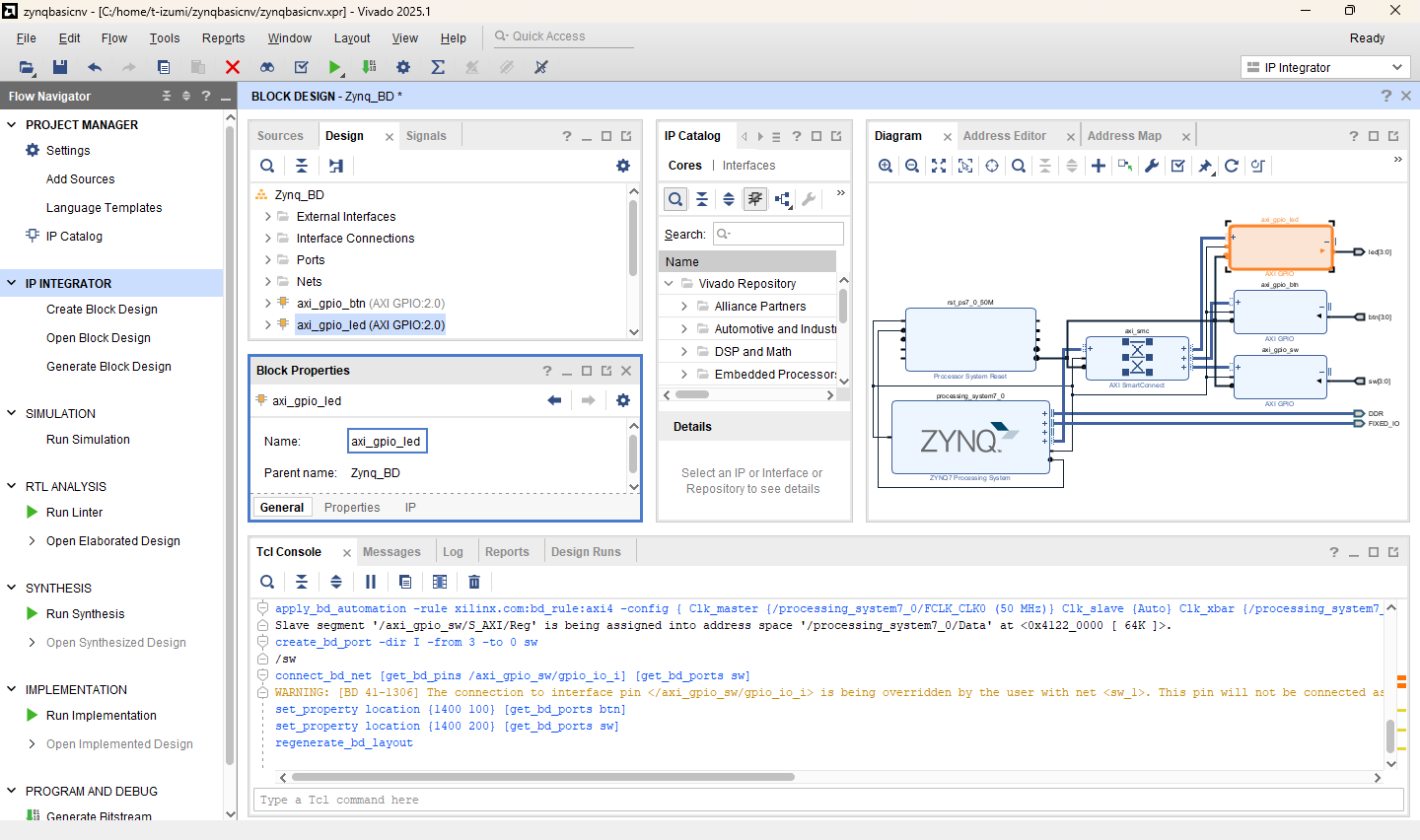This screenshot has height=840, width=1420.
Task: Pause Tcl Console output
Action: pyautogui.click(x=371, y=582)
